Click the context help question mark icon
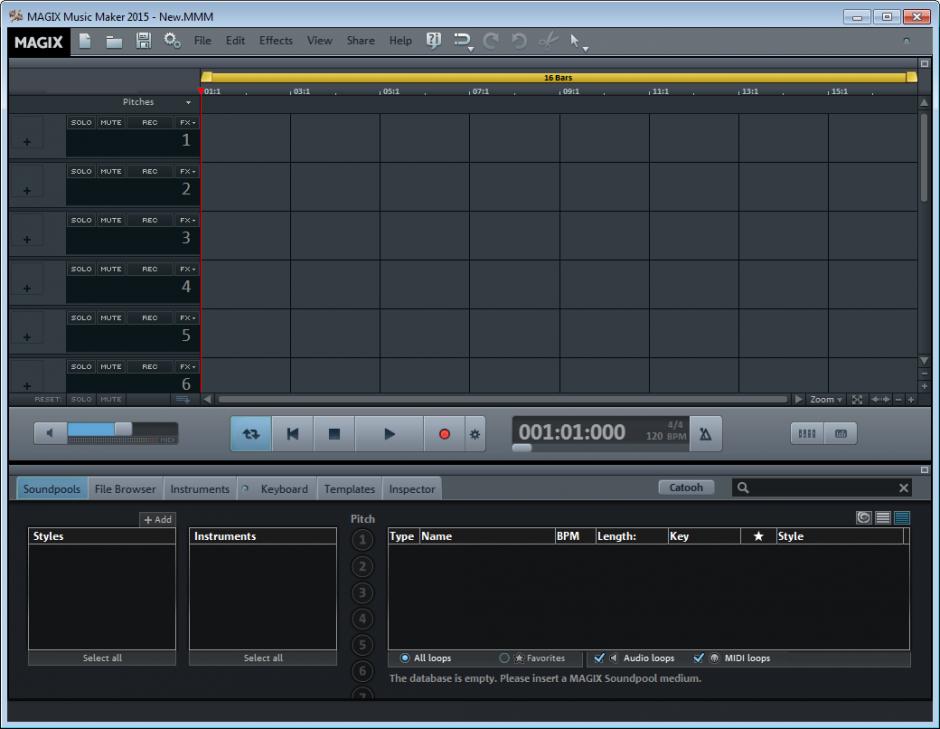 point(433,40)
